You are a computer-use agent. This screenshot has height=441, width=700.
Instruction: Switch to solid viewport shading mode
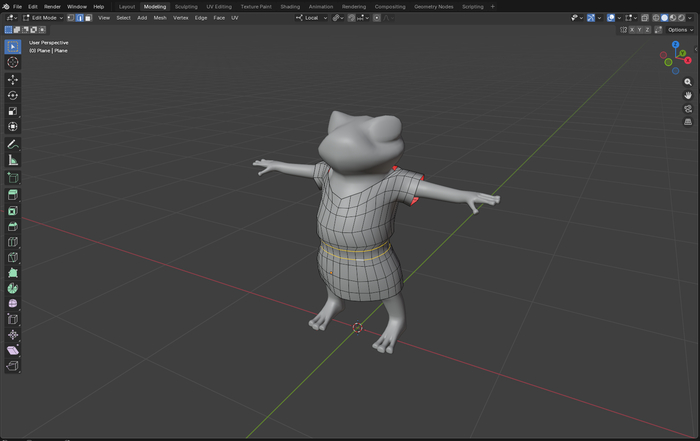point(664,18)
